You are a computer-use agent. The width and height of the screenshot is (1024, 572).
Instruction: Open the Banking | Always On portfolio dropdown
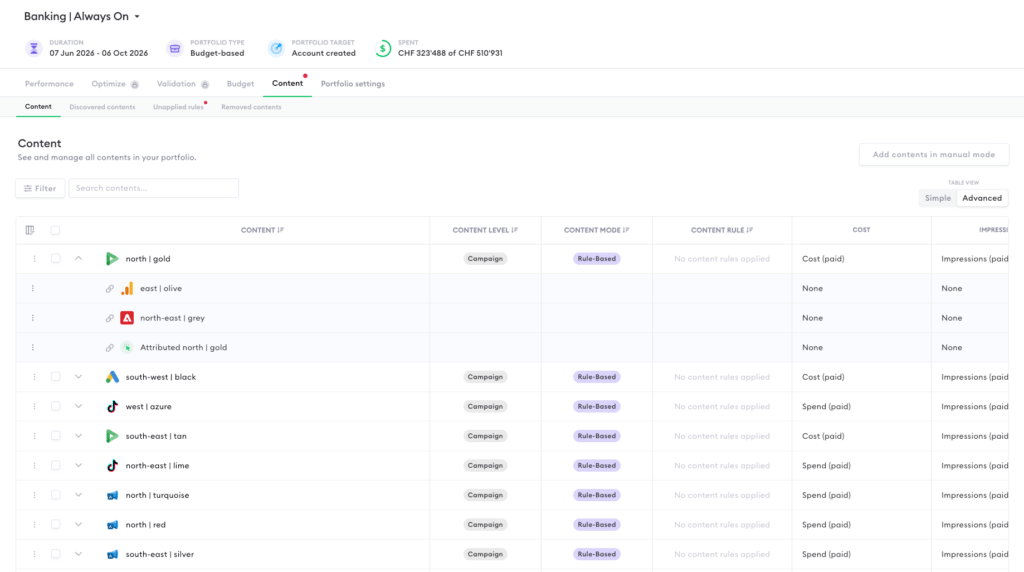coord(82,16)
